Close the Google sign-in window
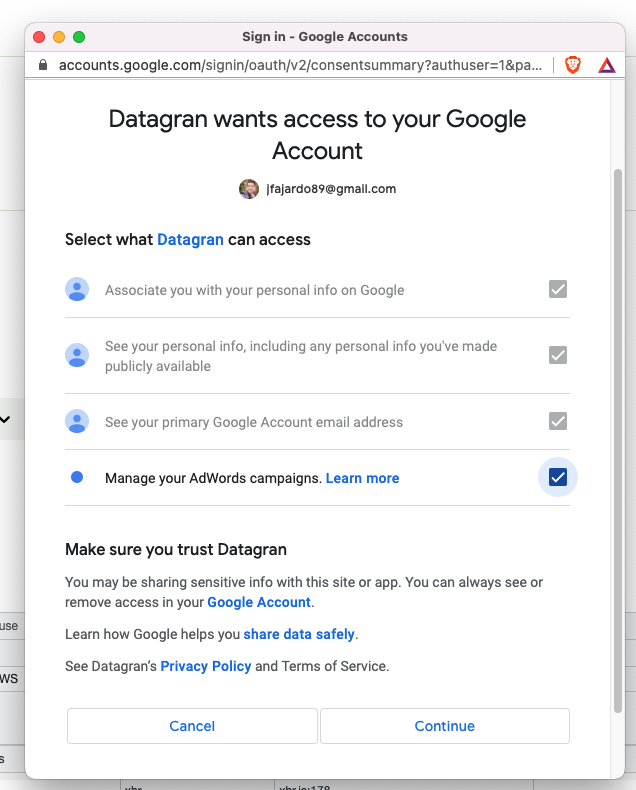This screenshot has width=636, height=790. [39, 37]
